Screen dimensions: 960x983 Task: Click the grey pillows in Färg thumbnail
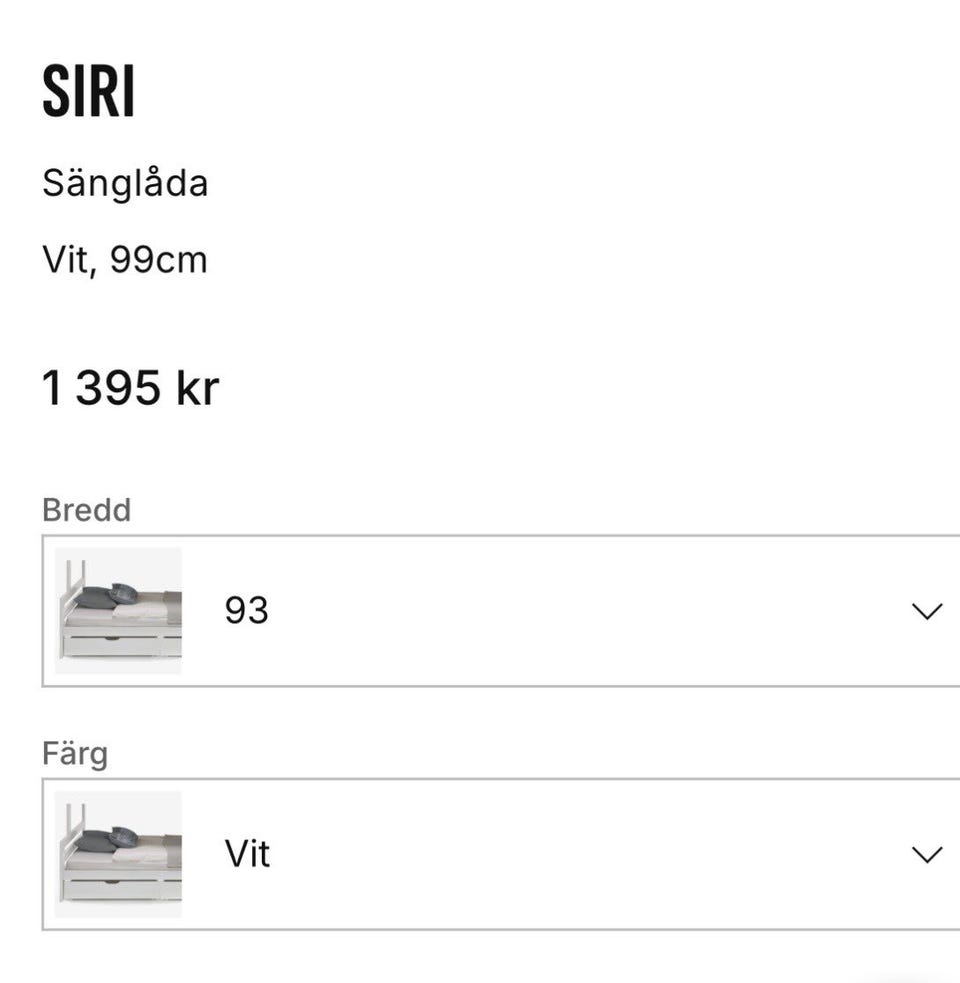[107, 839]
